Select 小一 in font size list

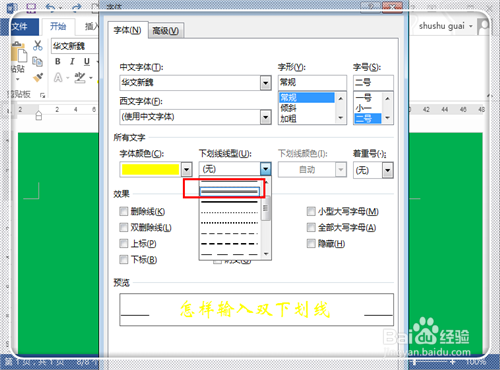coord(367,108)
